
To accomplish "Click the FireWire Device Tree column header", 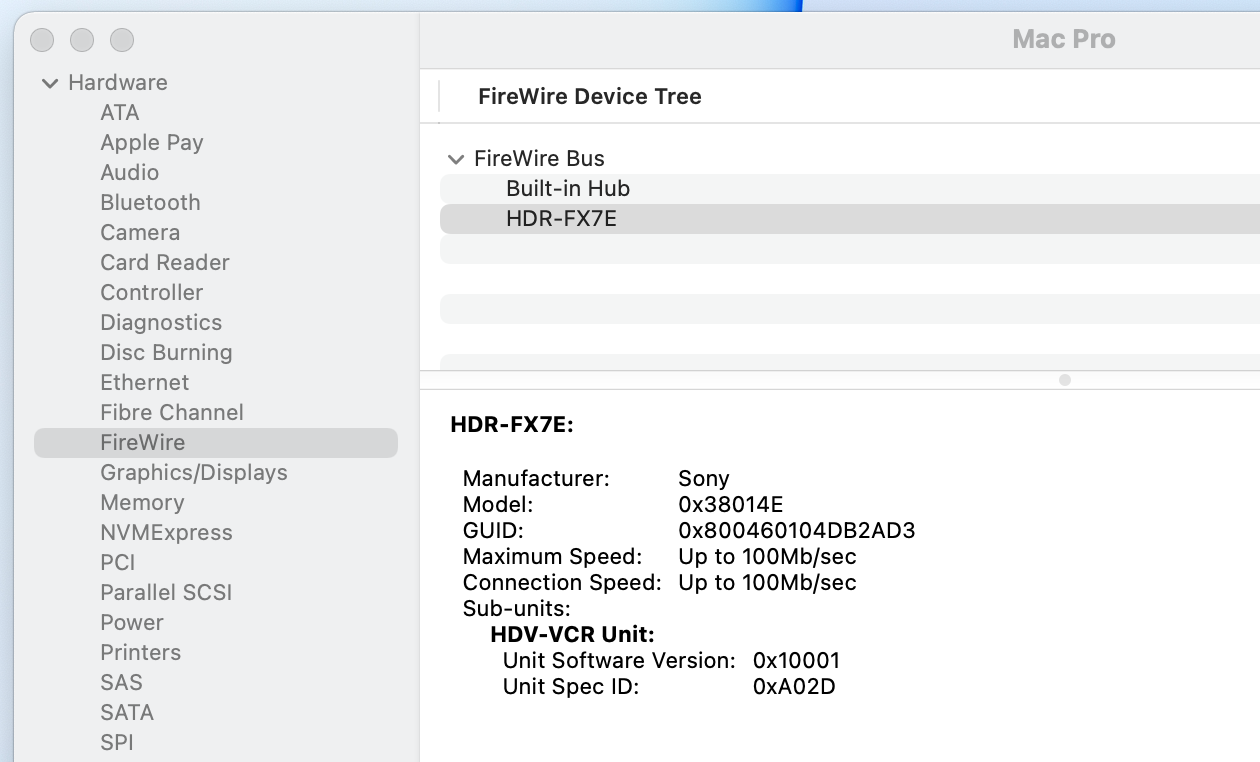I will click(590, 97).
